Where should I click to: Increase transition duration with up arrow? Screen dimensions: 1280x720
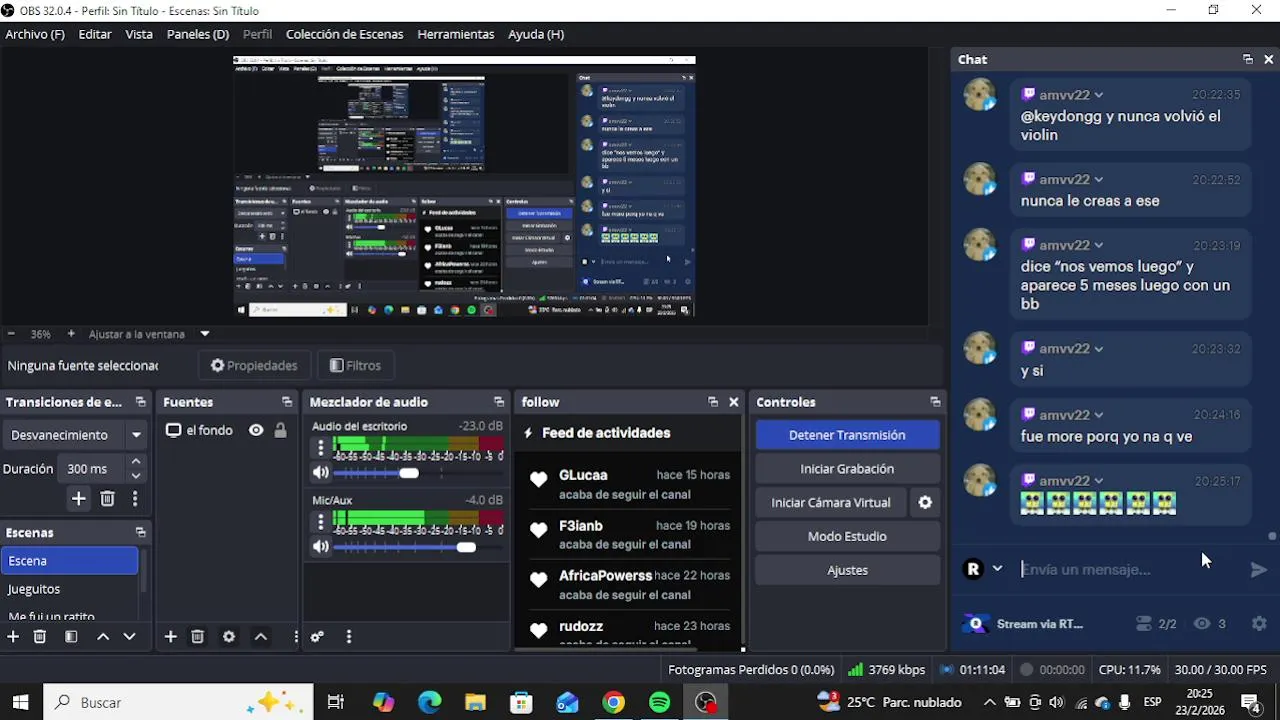point(136,462)
